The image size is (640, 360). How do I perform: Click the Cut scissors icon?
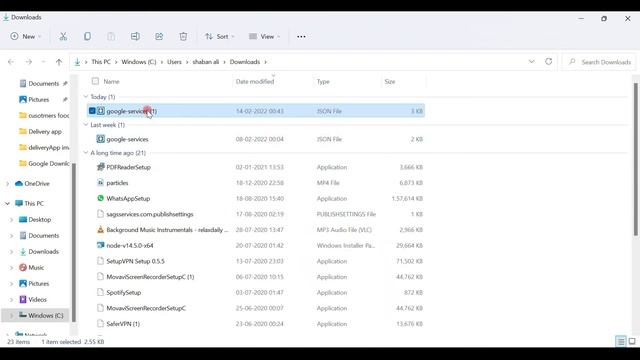point(63,36)
